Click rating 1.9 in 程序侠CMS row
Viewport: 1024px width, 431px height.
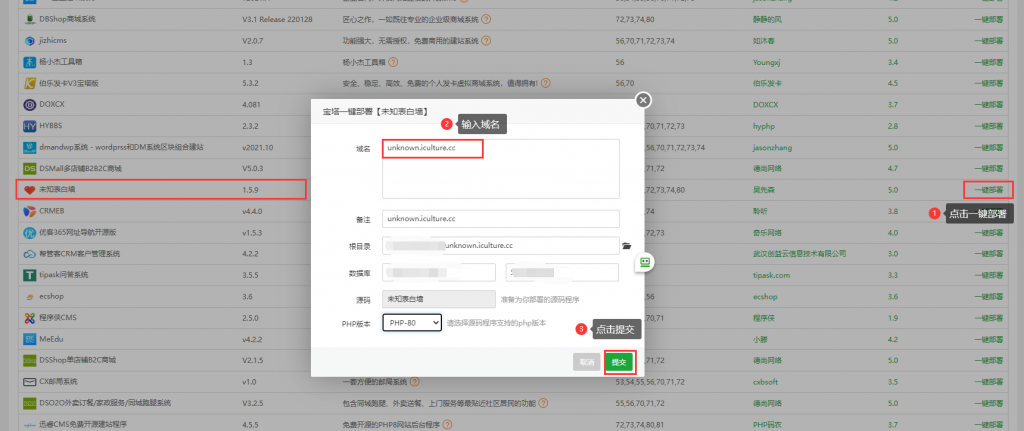click(x=893, y=318)
